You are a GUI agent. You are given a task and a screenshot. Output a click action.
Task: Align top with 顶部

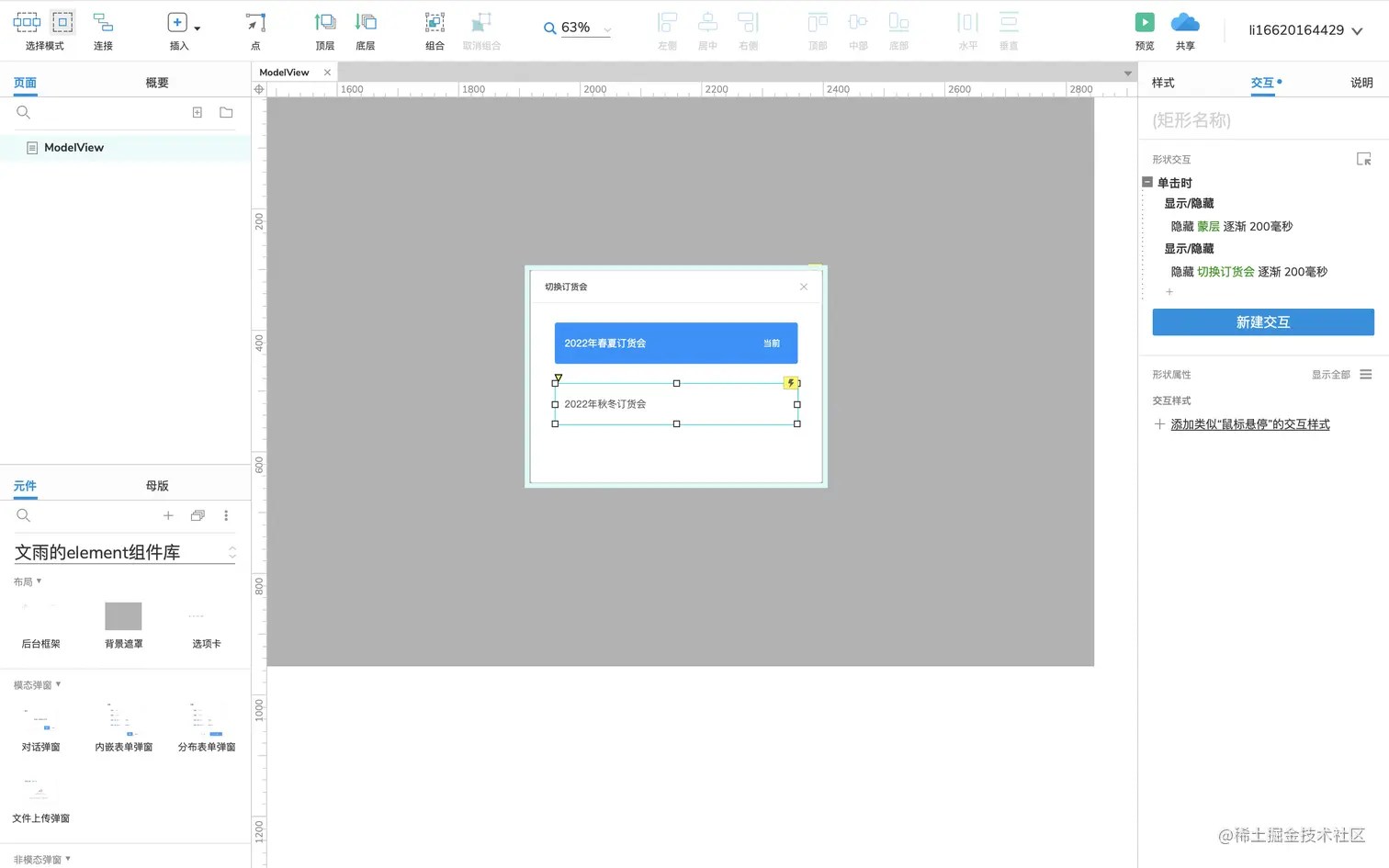pos(818,29)
